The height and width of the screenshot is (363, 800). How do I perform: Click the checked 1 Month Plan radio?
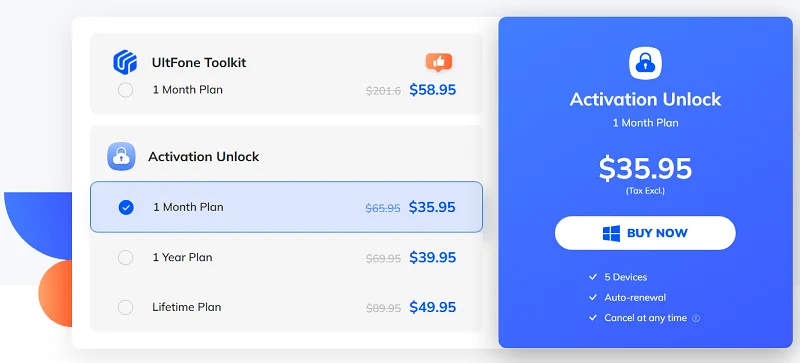[x=126, y=207]
